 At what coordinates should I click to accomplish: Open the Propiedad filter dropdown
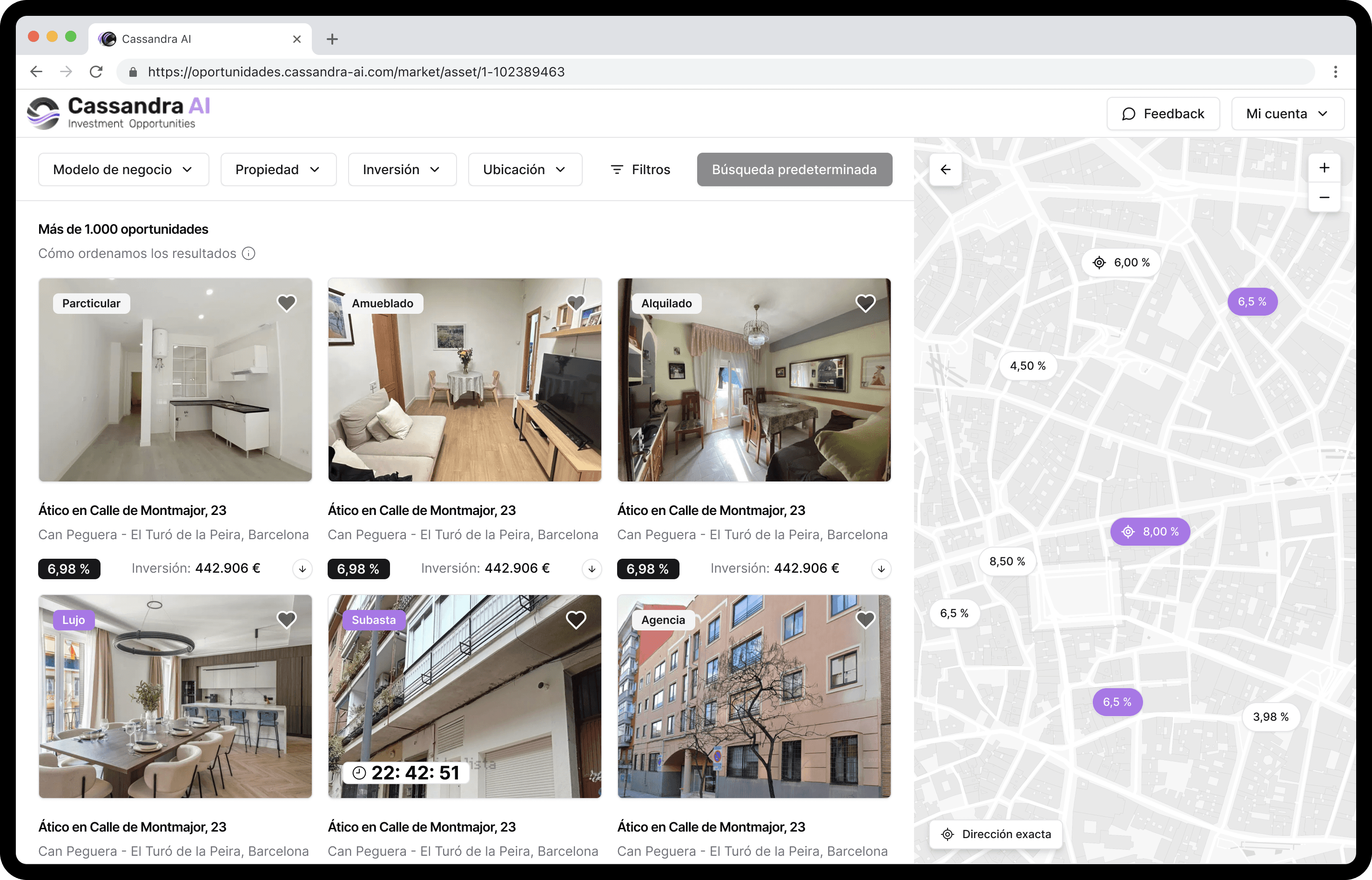(278, 169)
